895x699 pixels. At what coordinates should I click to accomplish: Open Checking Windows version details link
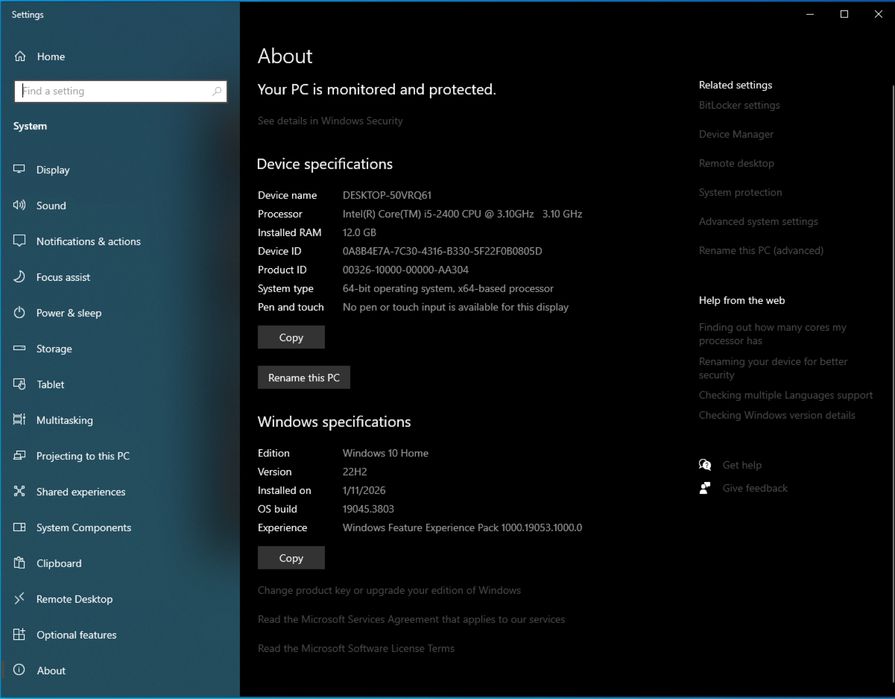pos(777,415)
